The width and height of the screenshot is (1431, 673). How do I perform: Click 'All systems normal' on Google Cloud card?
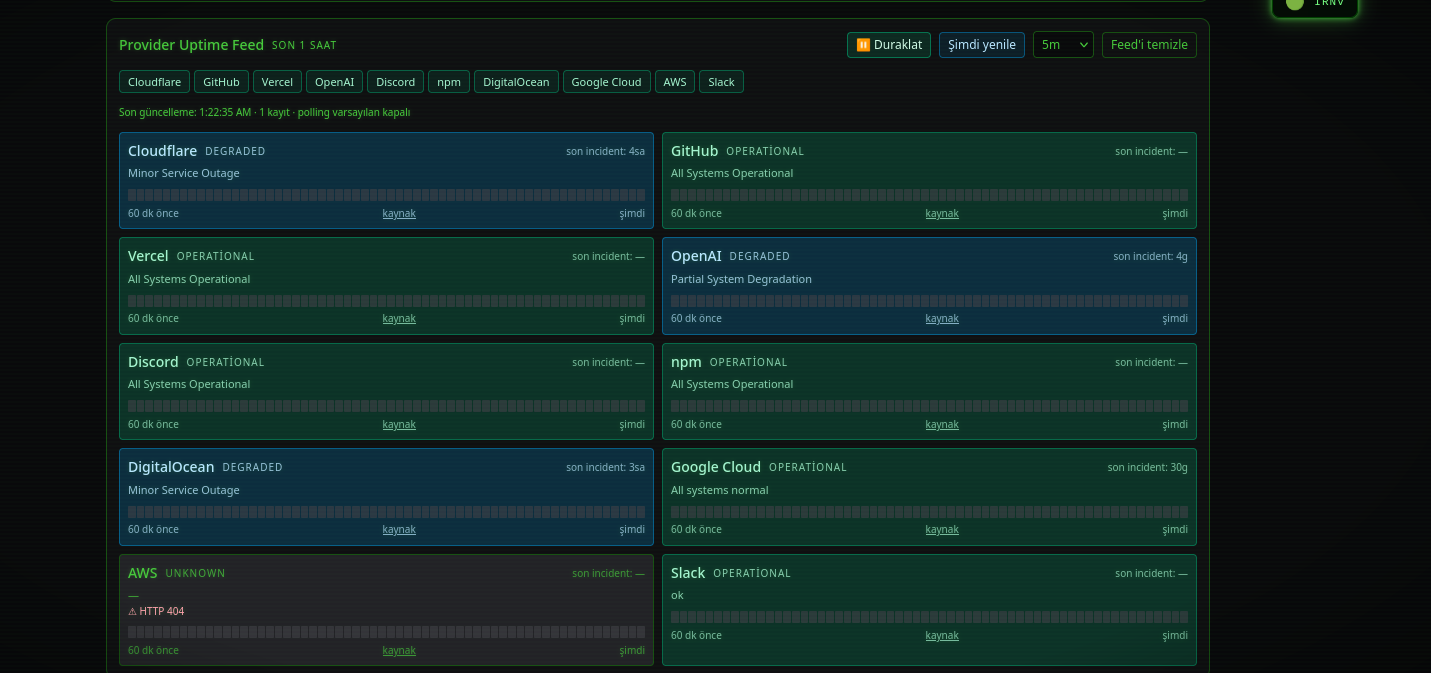pos(719,490)
